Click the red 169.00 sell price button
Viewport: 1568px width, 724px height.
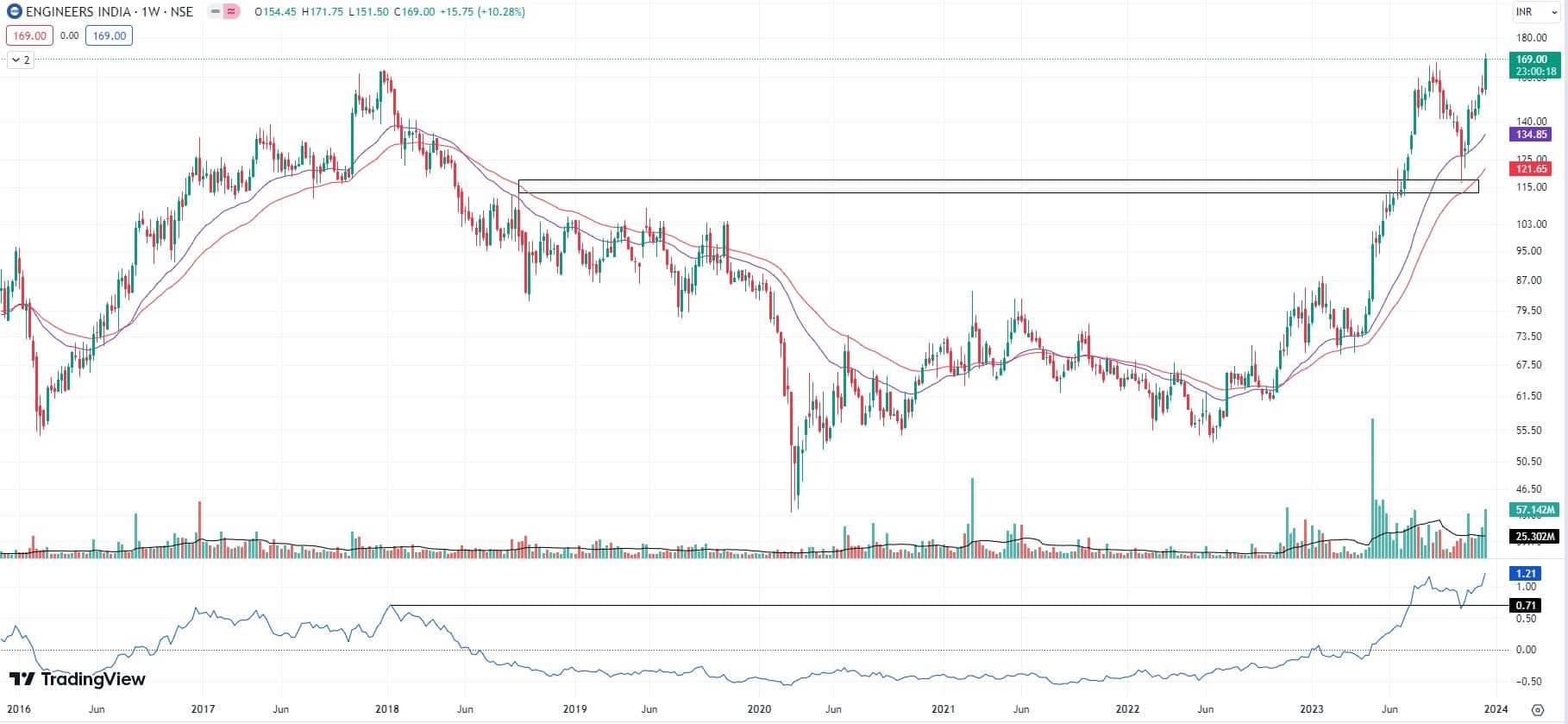(x=29, y=35)
